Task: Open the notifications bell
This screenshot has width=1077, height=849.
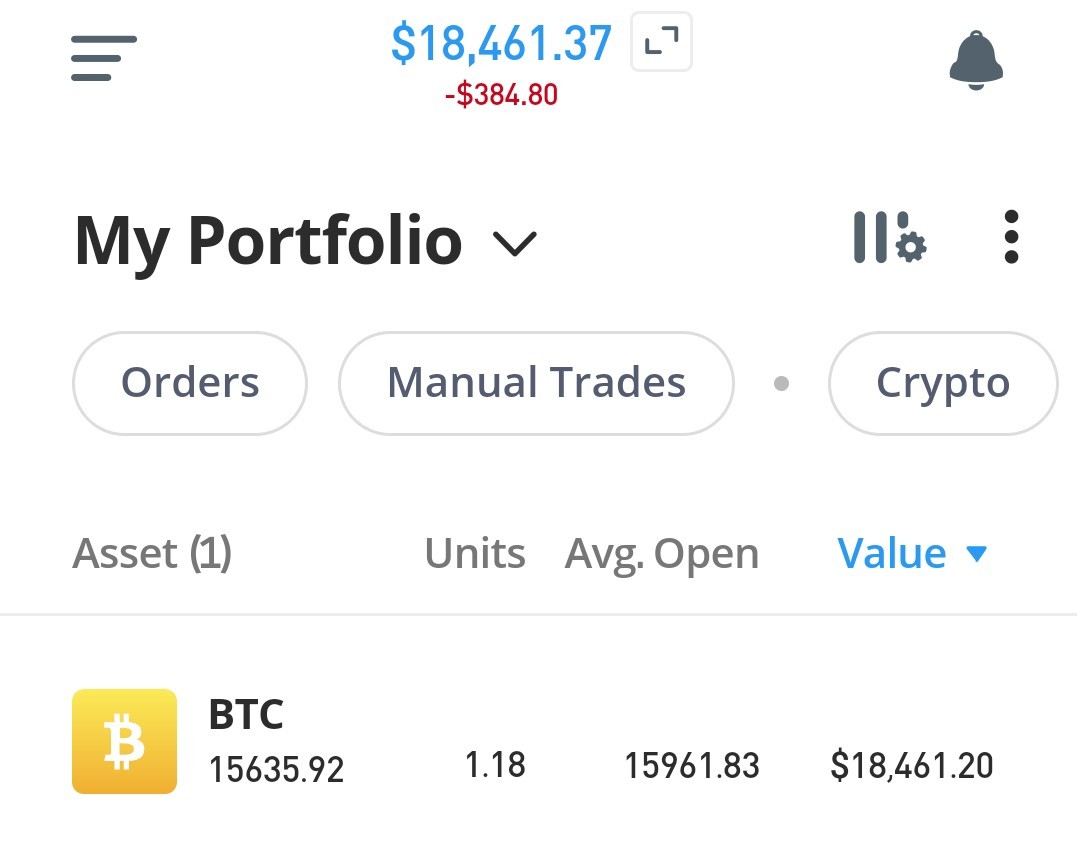Action: (x=976, y=60)
